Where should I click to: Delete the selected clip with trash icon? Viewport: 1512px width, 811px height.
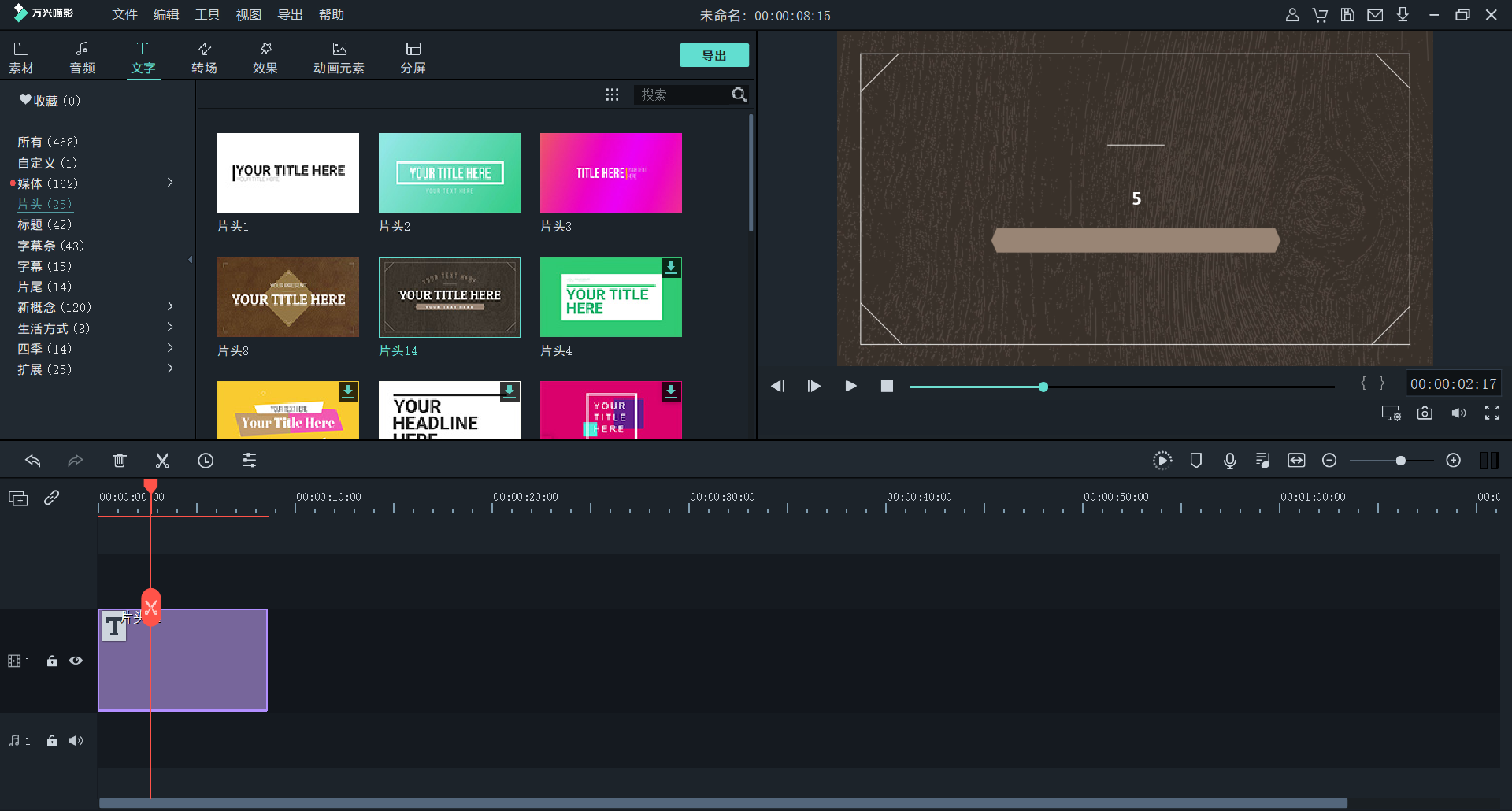click(120, 461)
